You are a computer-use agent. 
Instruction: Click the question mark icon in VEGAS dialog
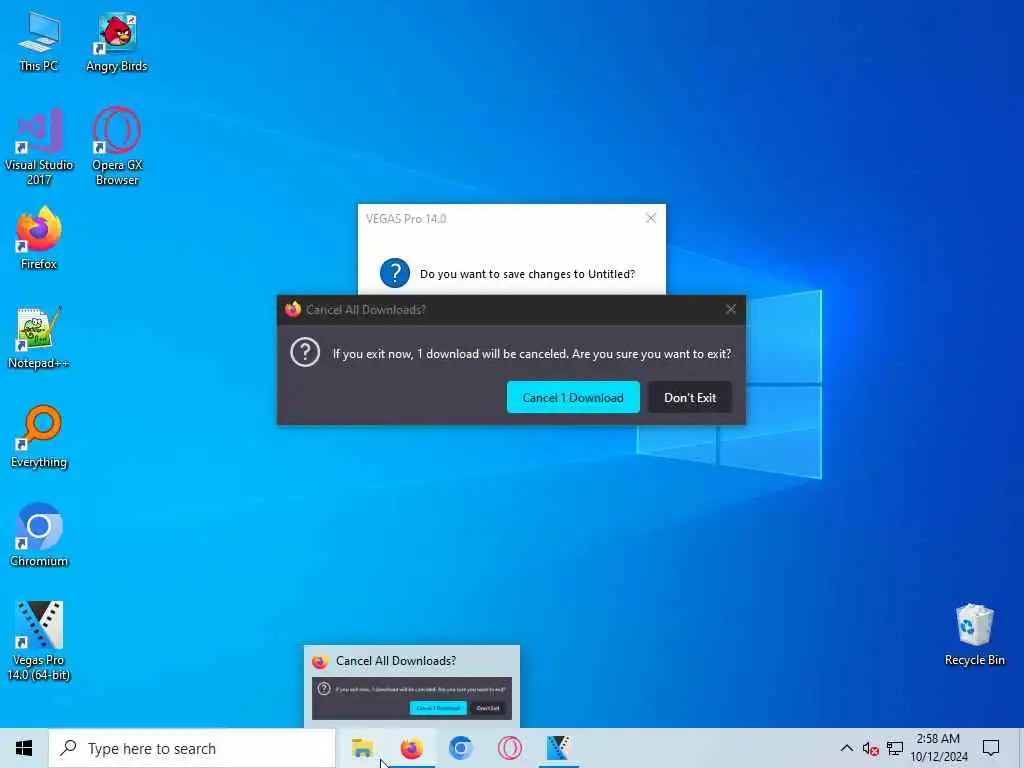coord(394,273)
